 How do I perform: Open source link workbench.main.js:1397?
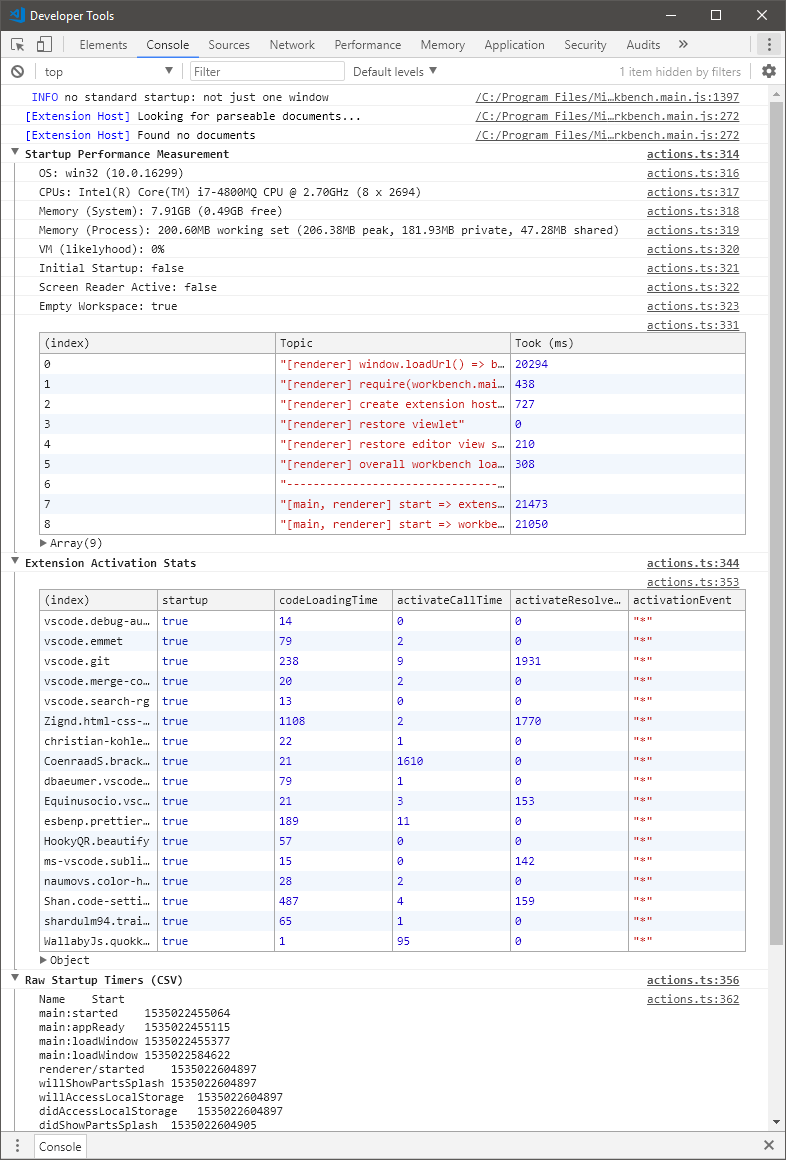point(607,97)
